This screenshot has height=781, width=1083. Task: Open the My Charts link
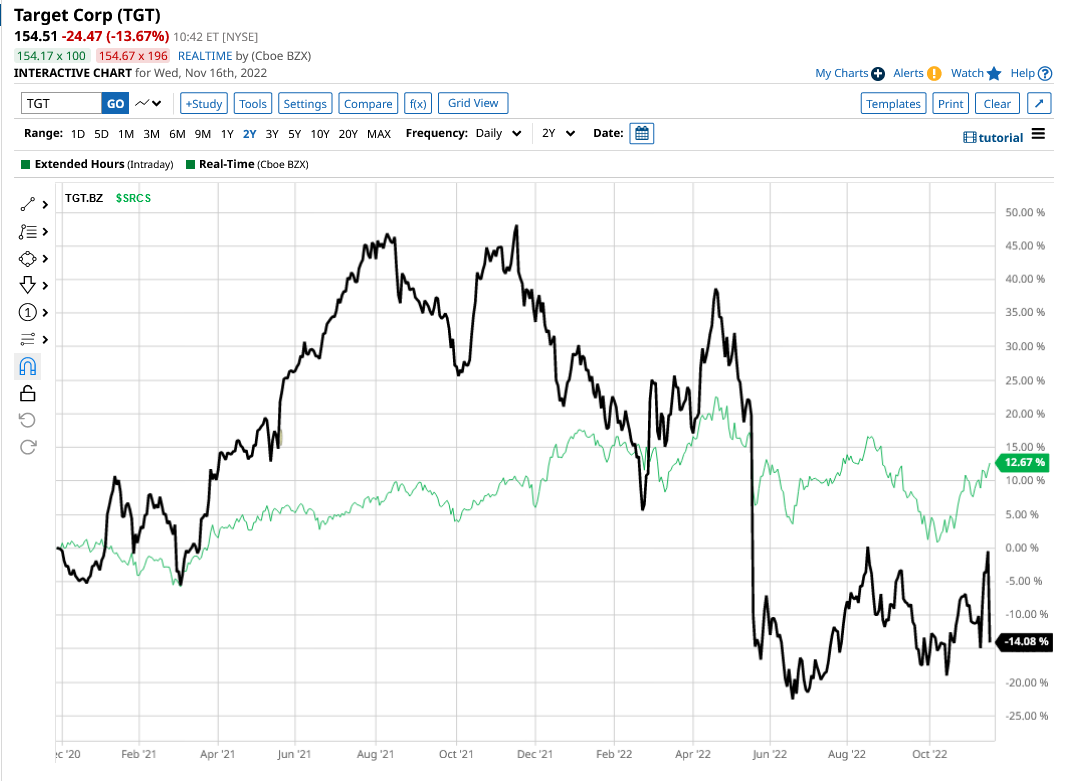(841, 73)
